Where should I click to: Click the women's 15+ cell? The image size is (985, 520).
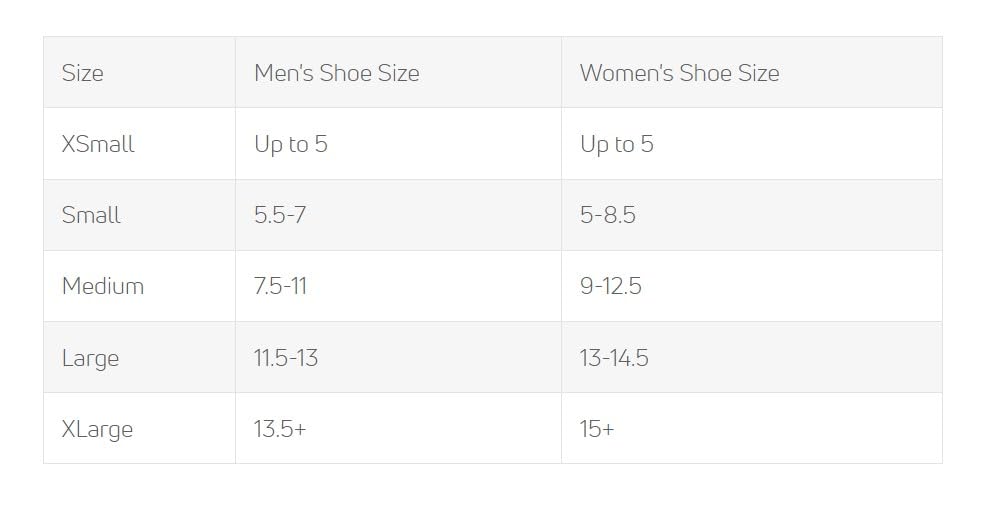[597, 429]
